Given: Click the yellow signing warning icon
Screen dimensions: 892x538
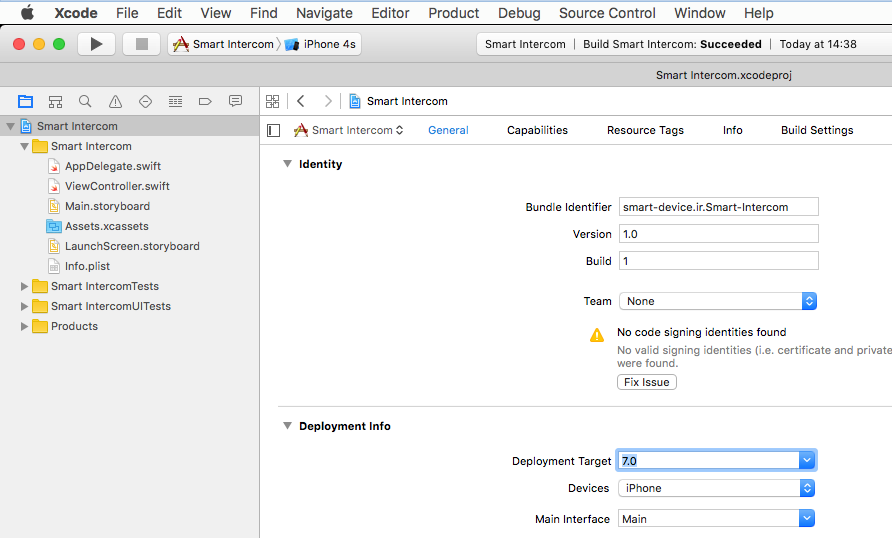Looking at the screenshot, I should click(597, 335).
